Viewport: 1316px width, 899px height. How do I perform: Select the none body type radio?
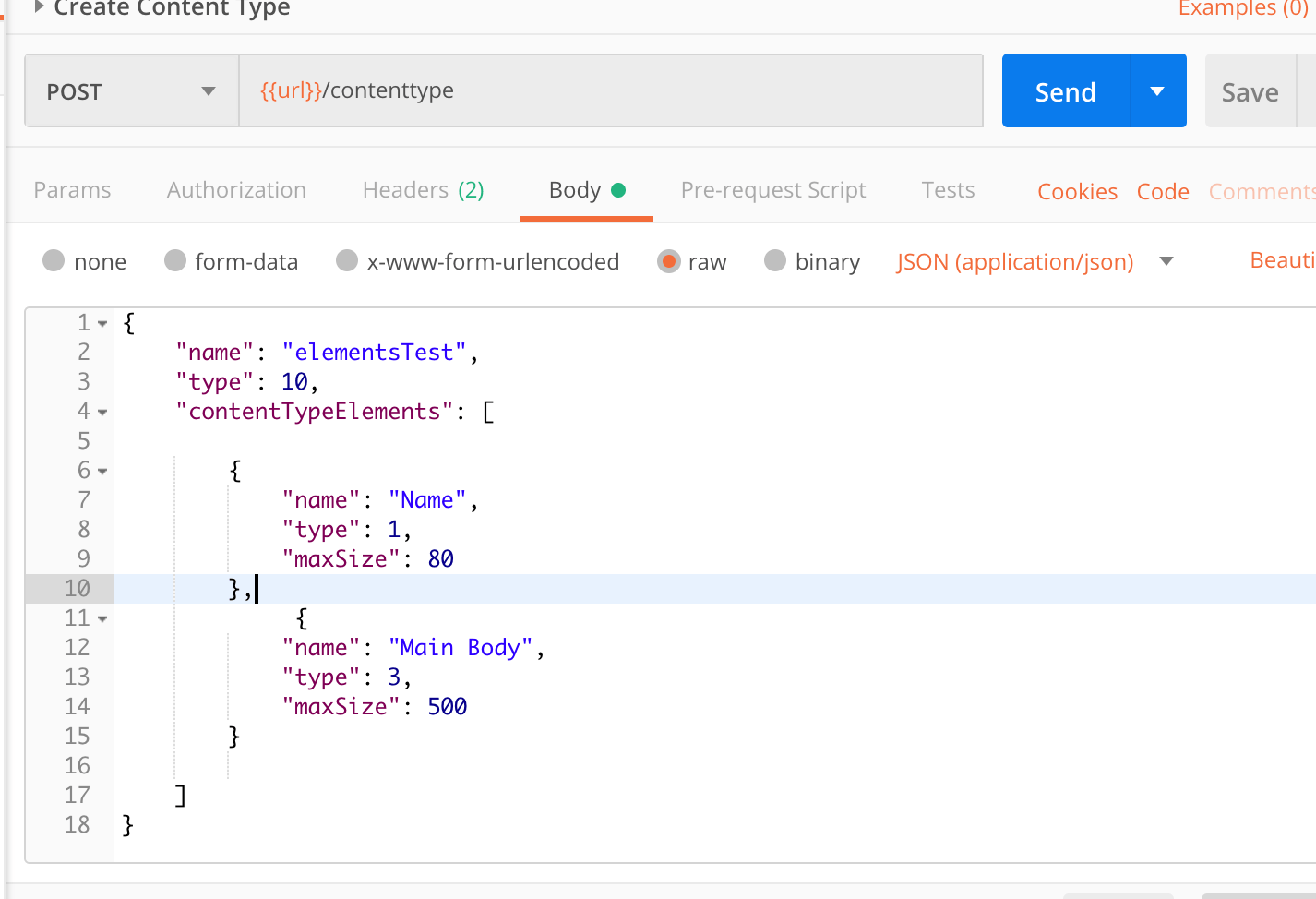(x=54, y=261)
